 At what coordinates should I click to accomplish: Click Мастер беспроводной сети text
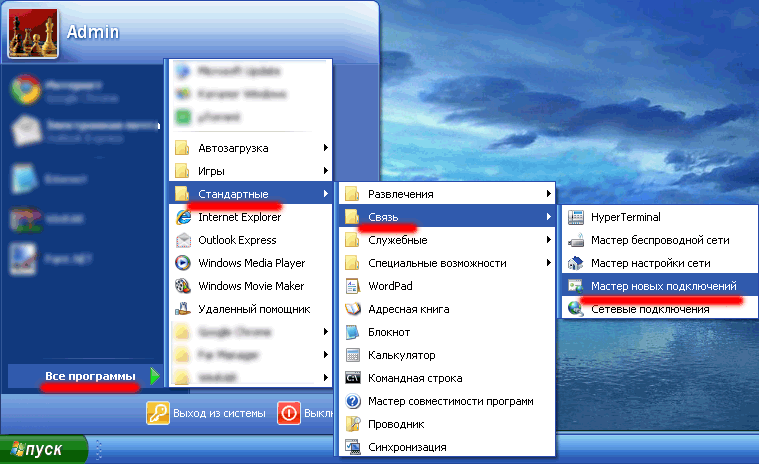[x=660, y=240]
